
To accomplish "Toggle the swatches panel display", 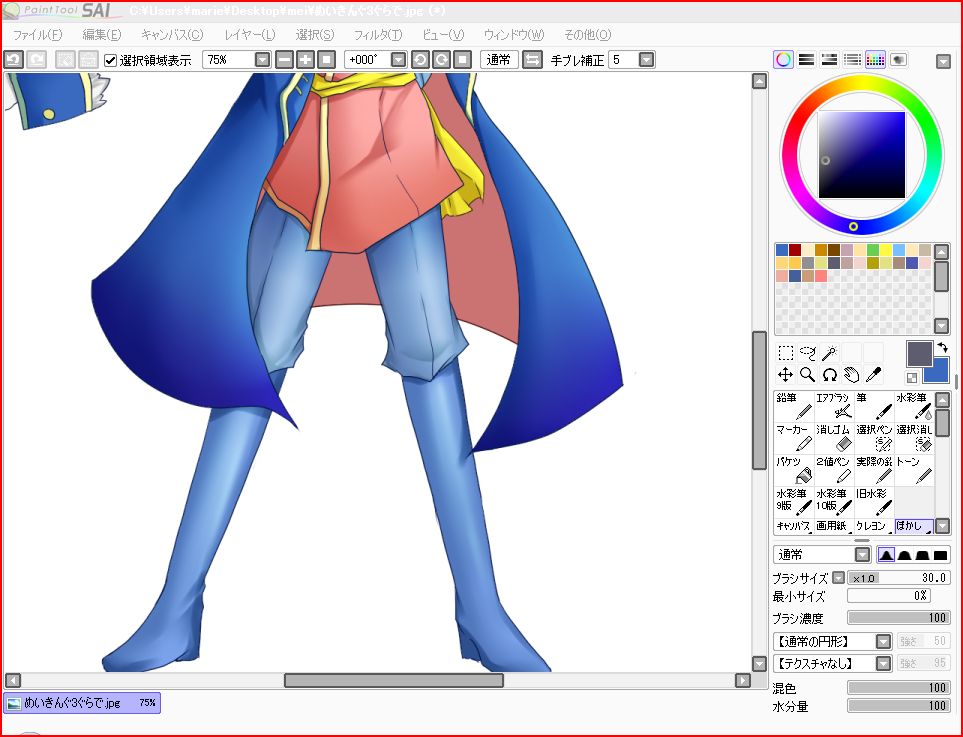I will [x=875, y=60].
